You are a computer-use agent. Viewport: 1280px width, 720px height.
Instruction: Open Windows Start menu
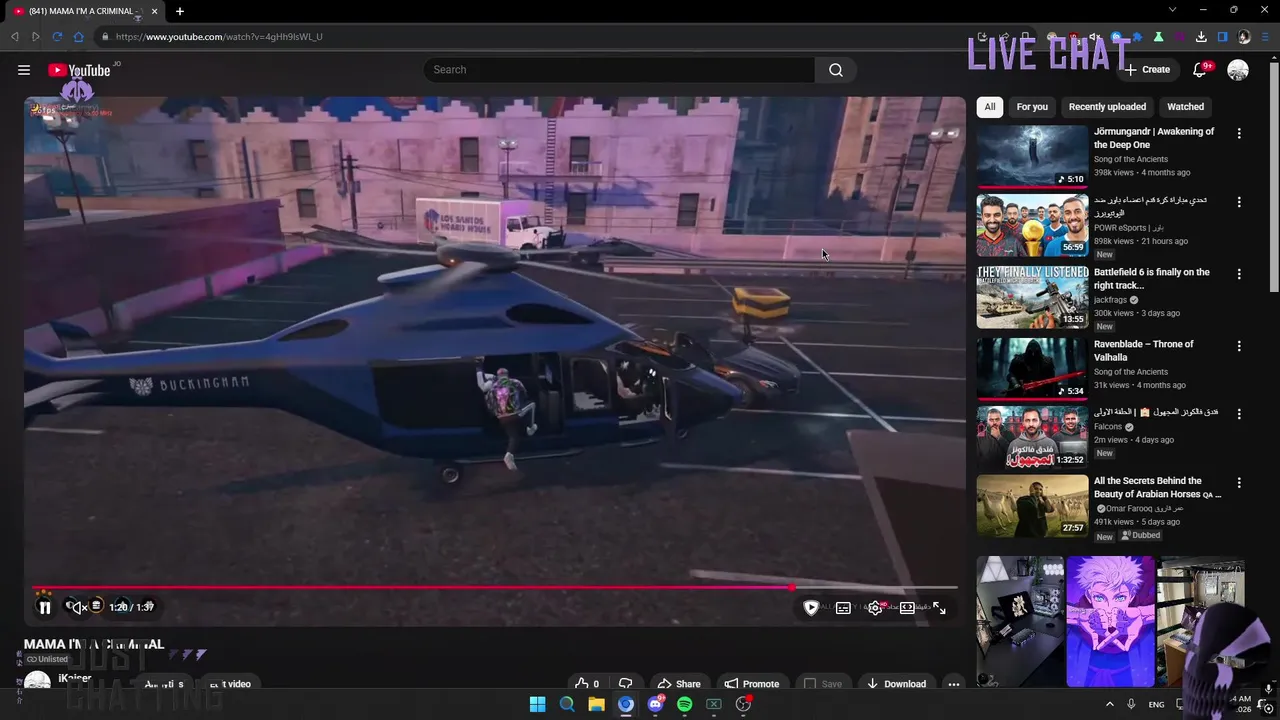[538, 704]
